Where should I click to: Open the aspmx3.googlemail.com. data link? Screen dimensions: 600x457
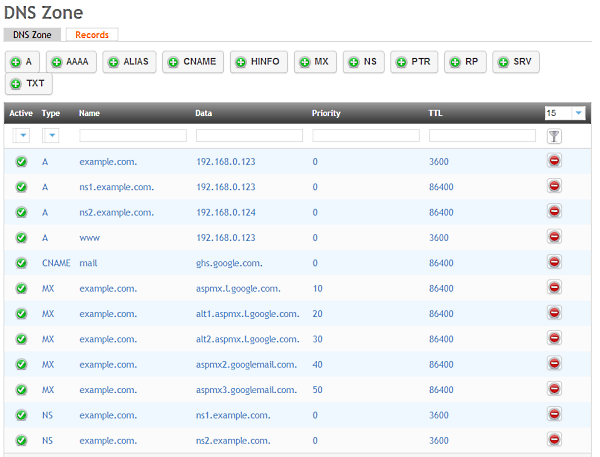click(246, 390)
